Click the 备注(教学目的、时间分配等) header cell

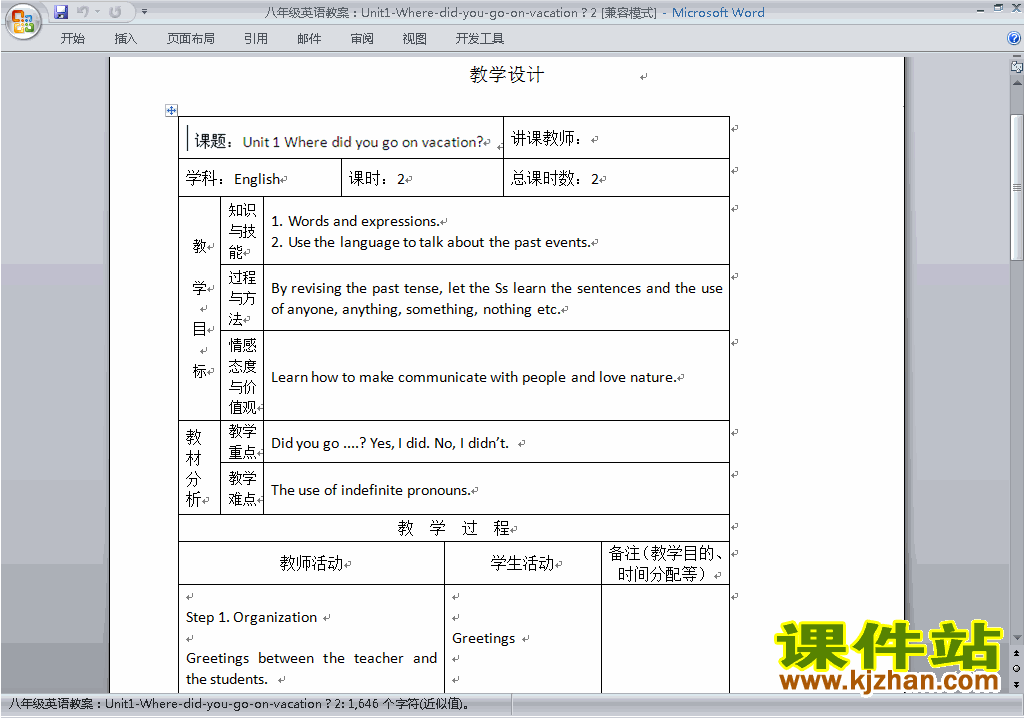click(665, 563)
